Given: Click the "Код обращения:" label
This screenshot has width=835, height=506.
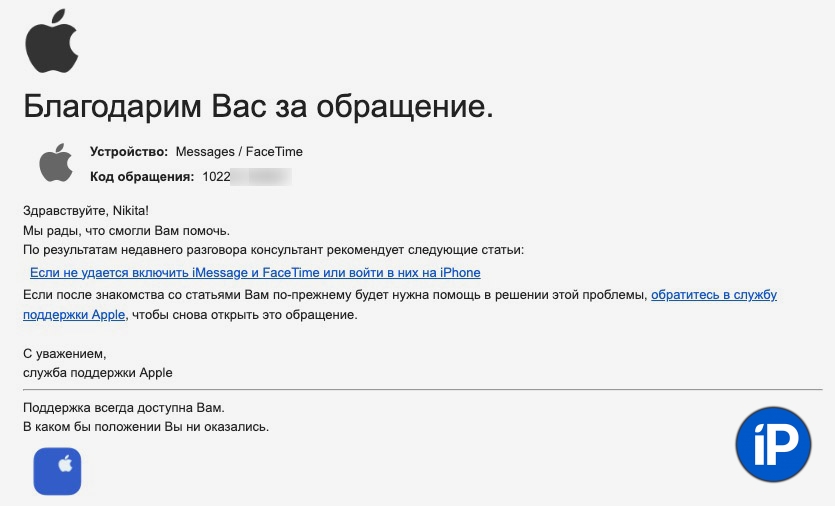Looking at the screenshot, I should pyautogui.click(x=141, y=177).
